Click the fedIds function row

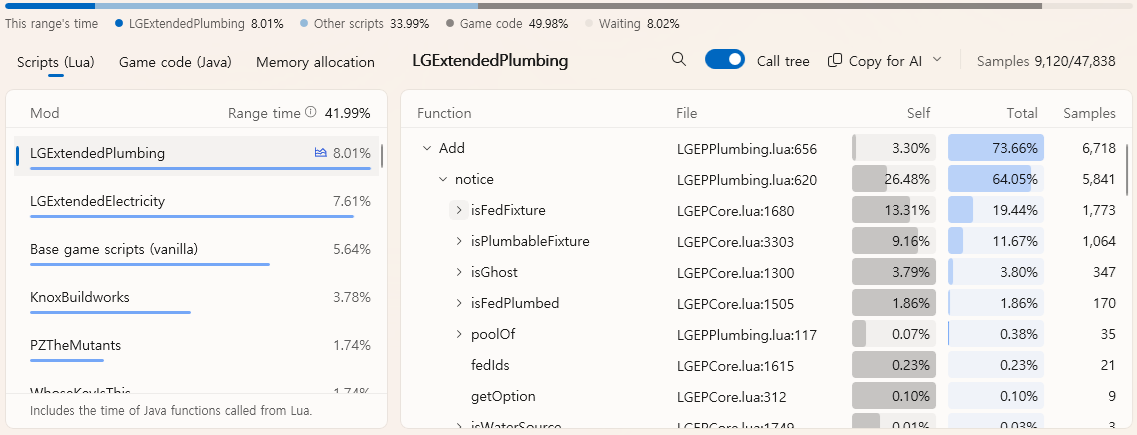765,365
